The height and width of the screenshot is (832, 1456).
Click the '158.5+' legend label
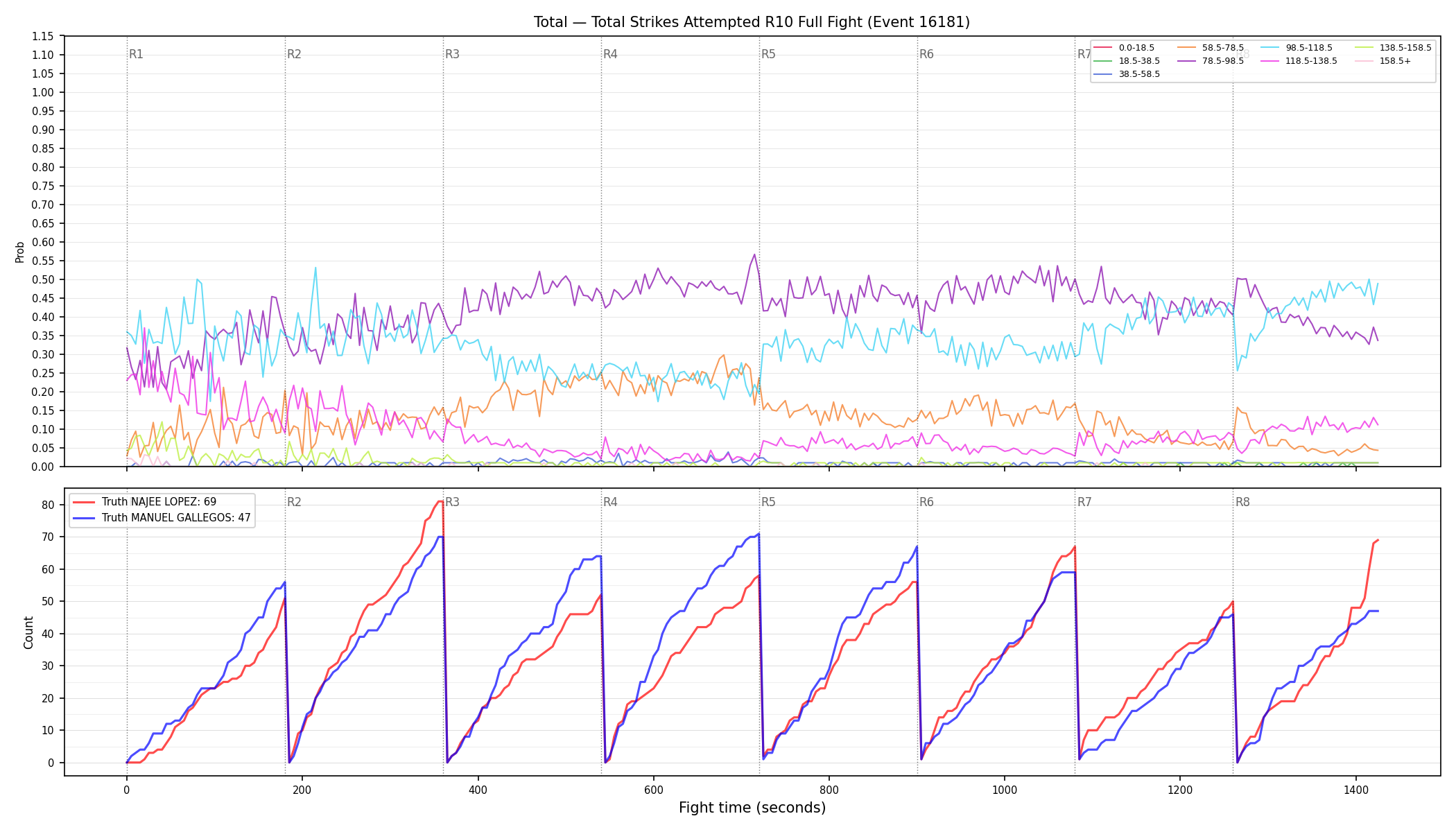pyautogui.click(x=1395, y=61)
